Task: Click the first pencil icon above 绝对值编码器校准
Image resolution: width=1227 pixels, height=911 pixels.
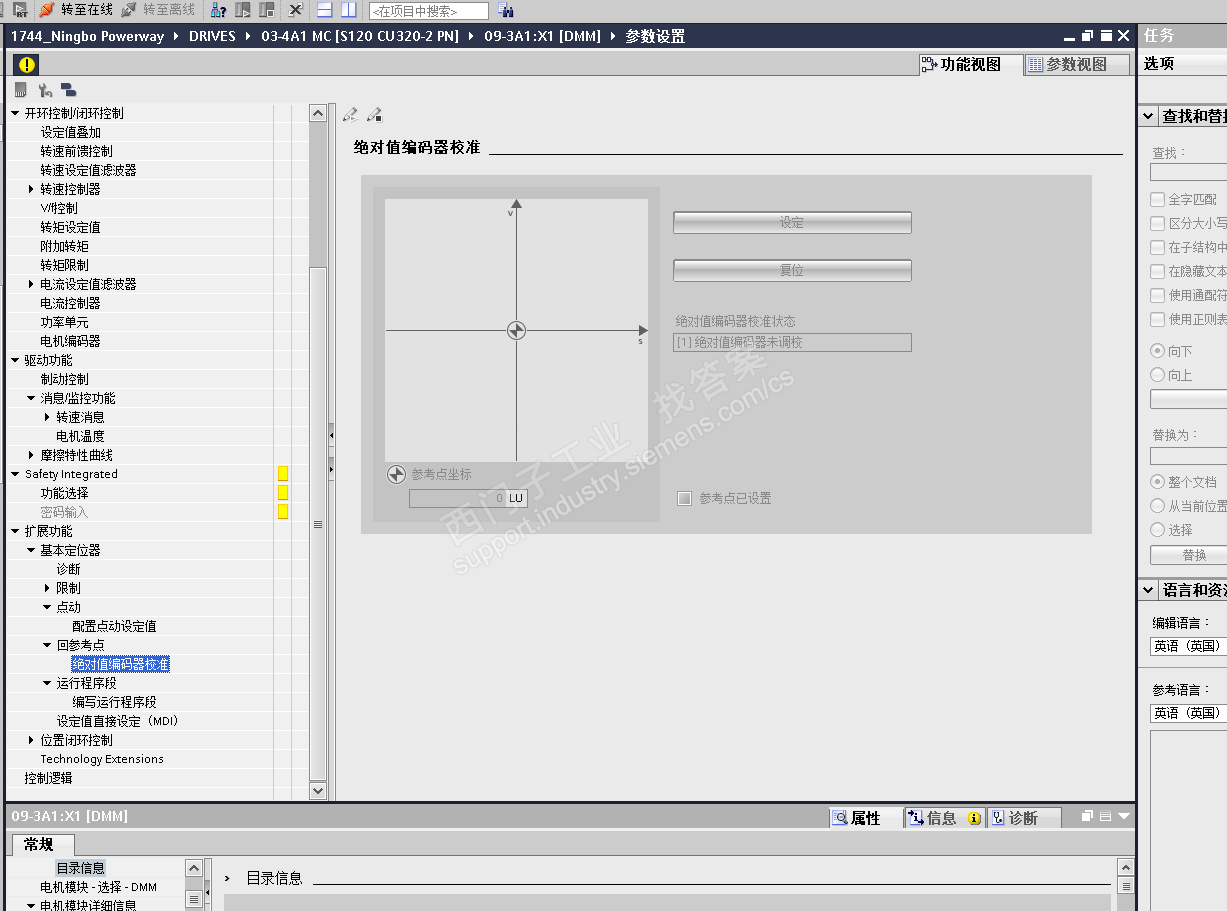Action: 351,115
